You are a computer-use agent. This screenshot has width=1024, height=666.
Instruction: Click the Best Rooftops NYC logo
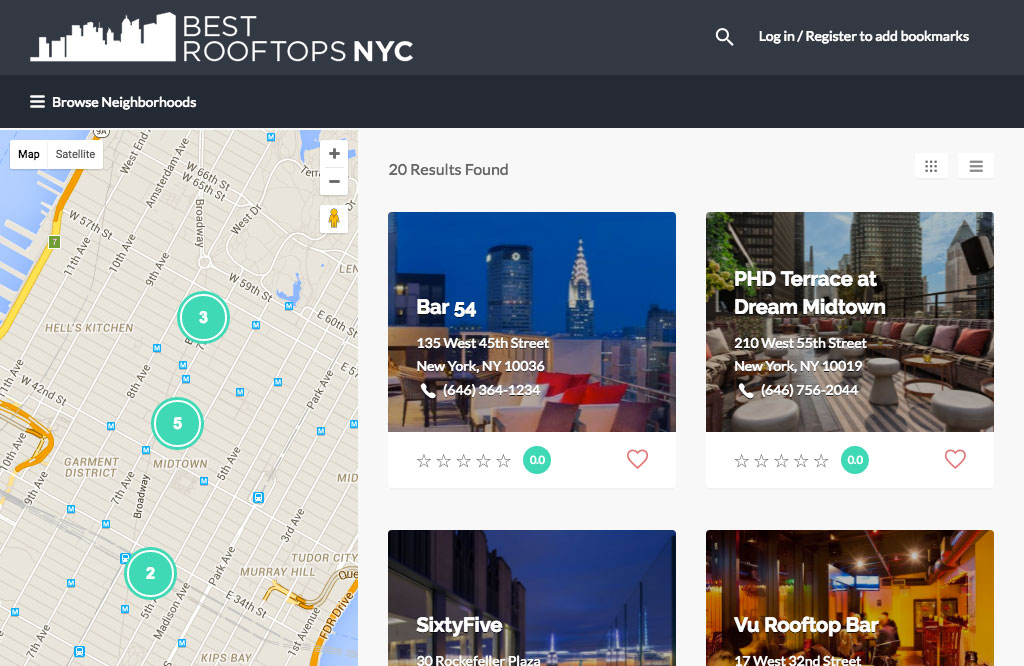221,37
